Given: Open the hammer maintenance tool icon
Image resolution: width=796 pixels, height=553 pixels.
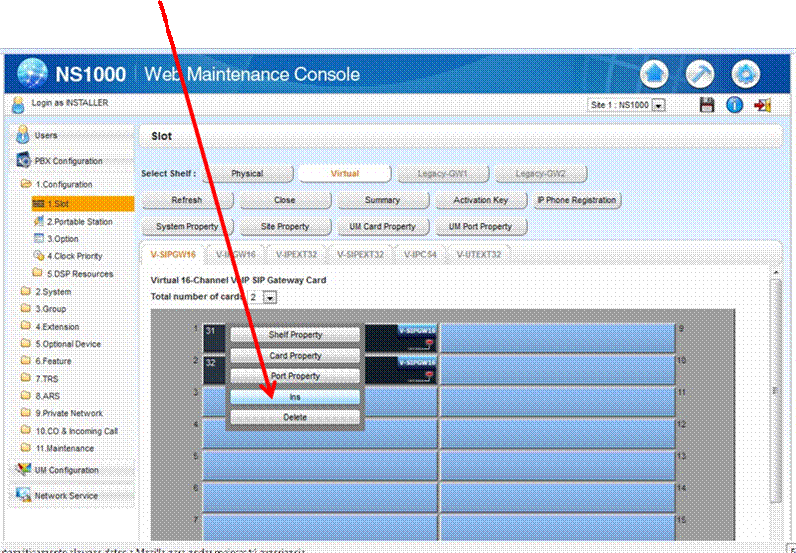Looking at the screenshot, I should point(699,74).
